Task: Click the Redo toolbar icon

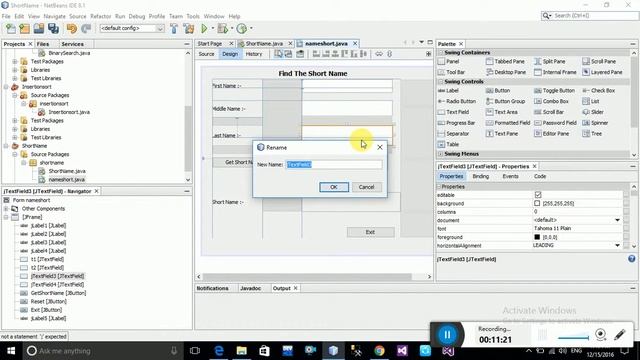Action: [x=86, y=29]
